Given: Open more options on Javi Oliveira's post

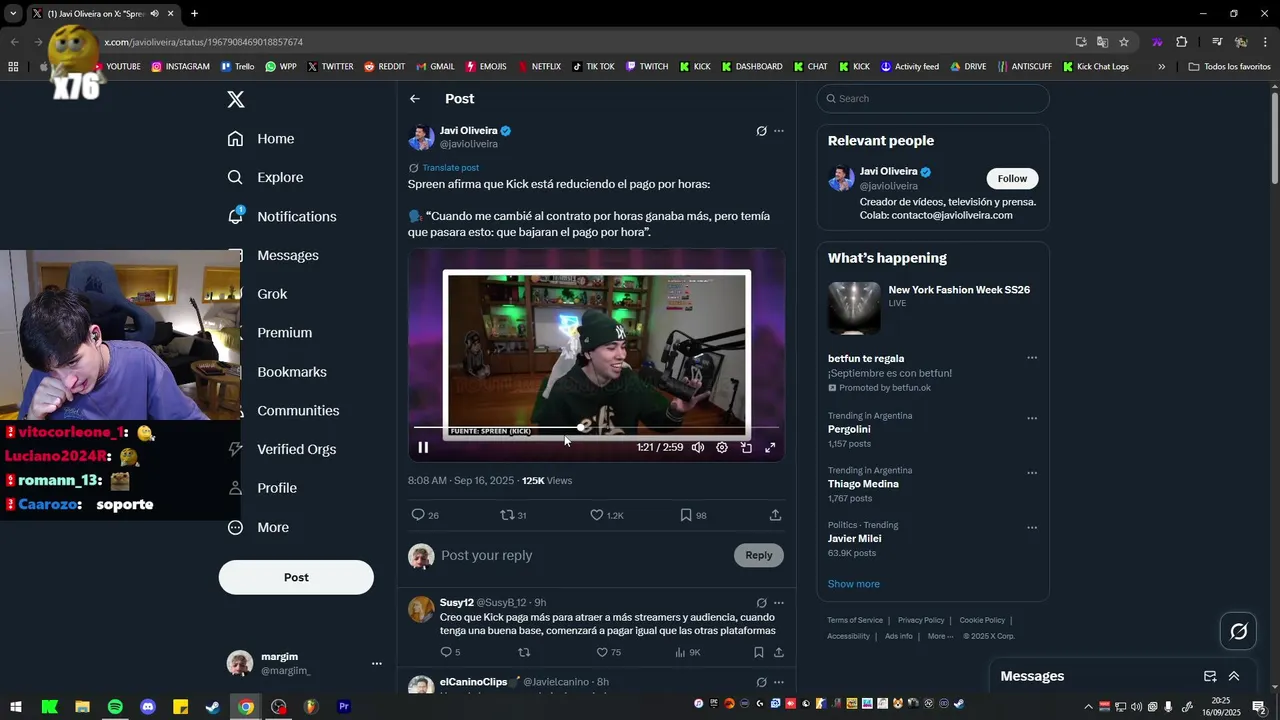Looking at the screenshot, I should (x=779, y=131).
